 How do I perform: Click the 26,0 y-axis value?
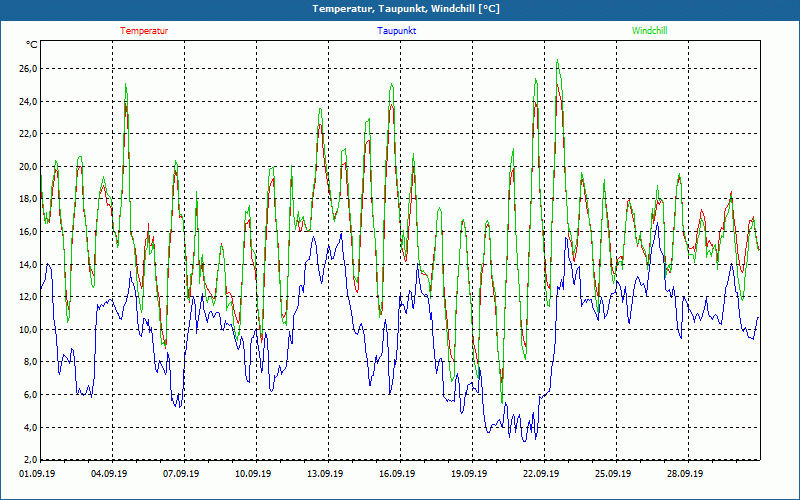(29, 69)
